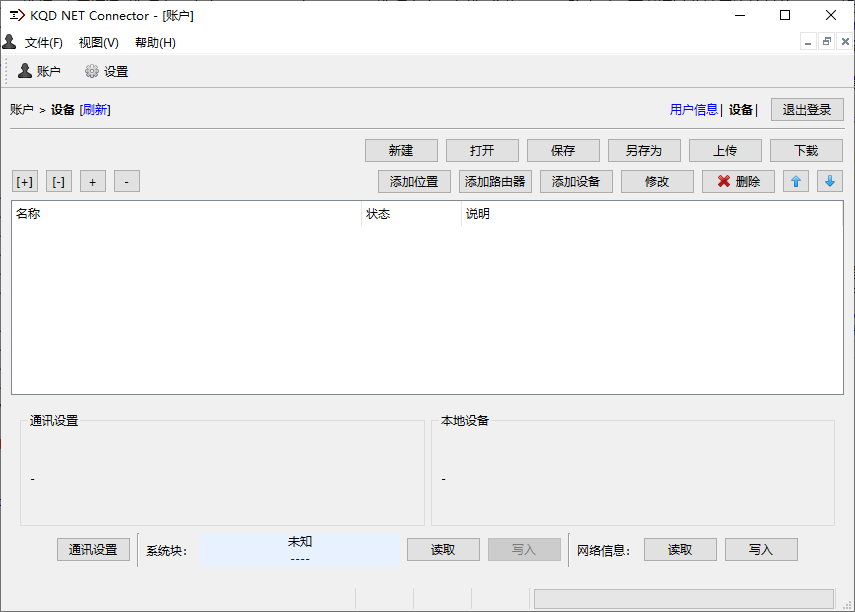Collapse all items with [-] button
This screenshot has height=612, width=855.
tap(59, 181)
